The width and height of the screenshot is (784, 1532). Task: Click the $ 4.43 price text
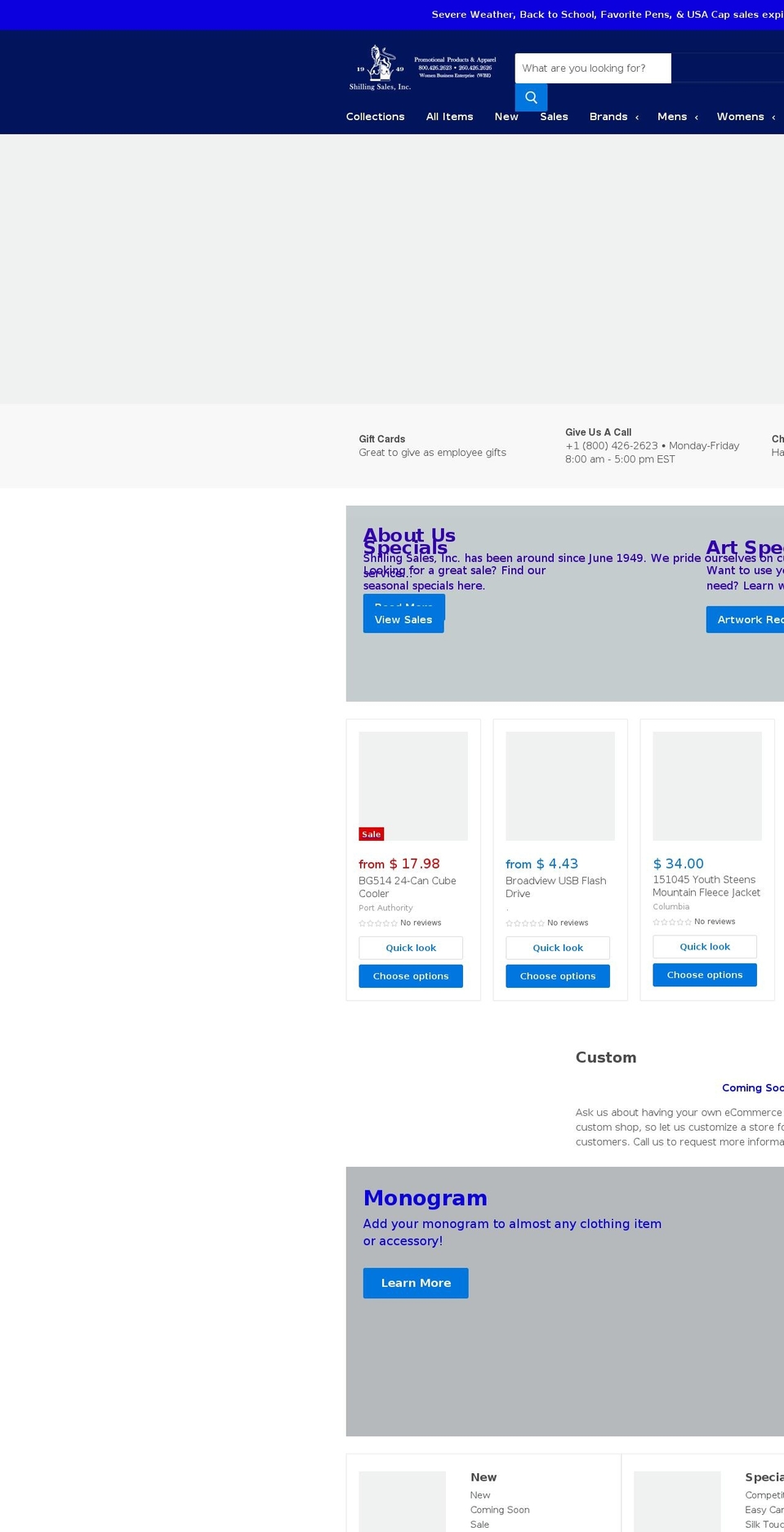(x=557, y=864)
